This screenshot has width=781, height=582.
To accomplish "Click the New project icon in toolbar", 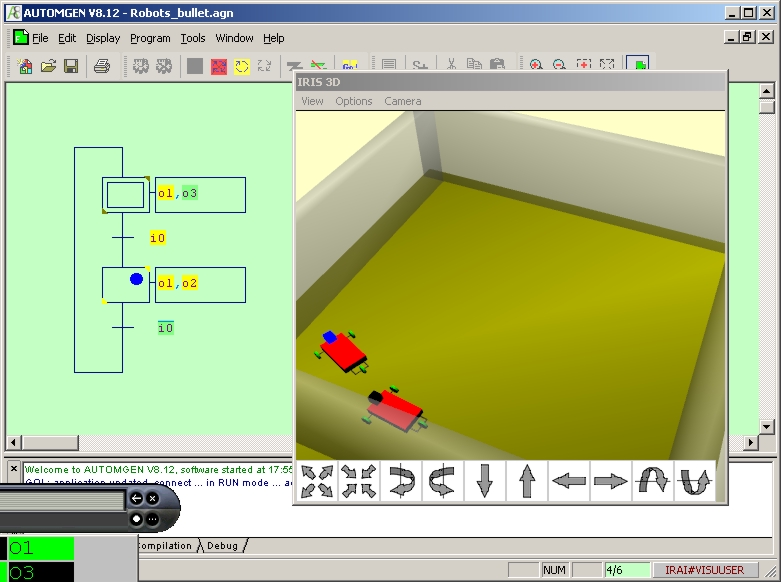I will [x=24, y=66].
